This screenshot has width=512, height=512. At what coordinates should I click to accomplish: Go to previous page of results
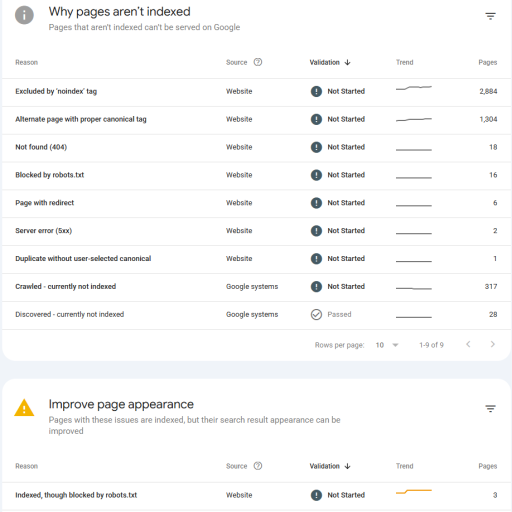468,344
